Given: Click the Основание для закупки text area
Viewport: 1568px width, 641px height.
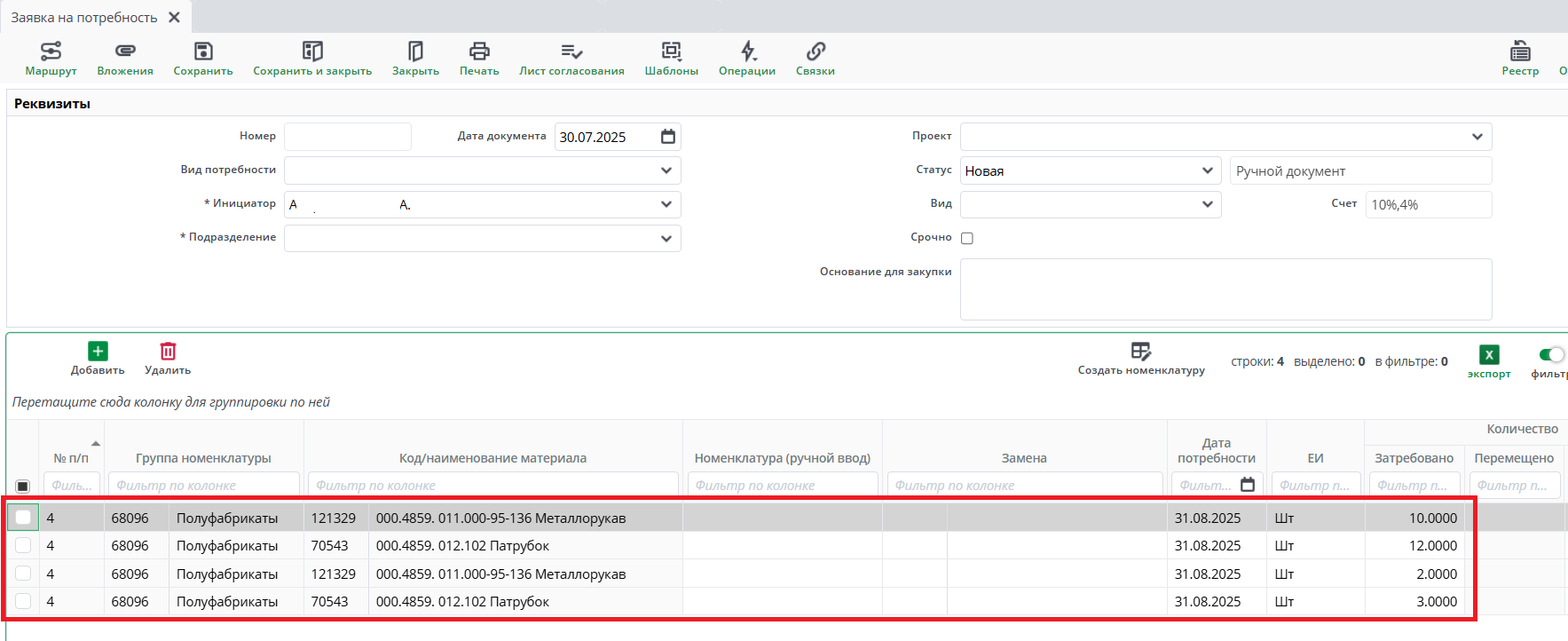Looking at the screenshot, I should click(x=1225, y=289).
